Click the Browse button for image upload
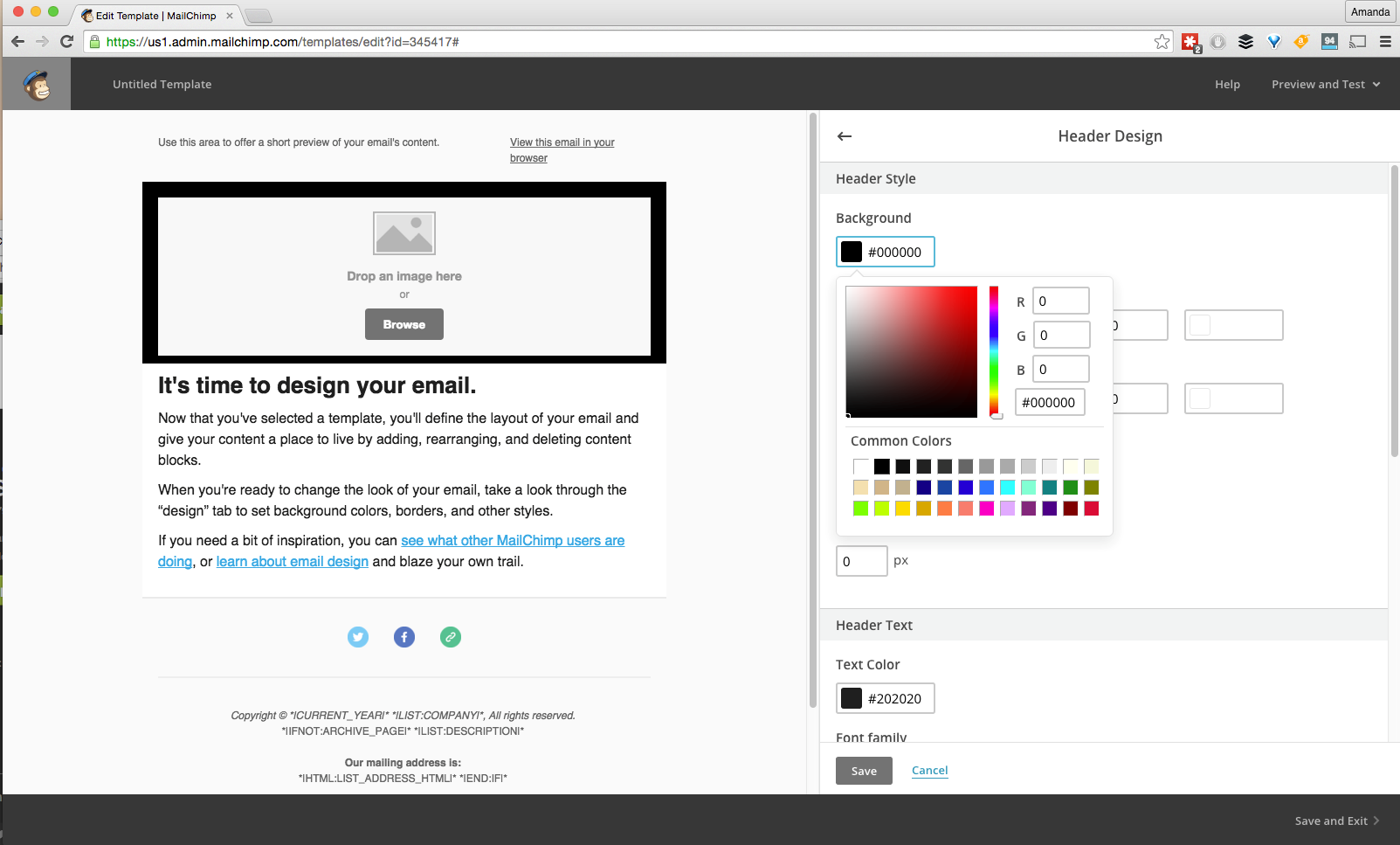This screenshot has width=1400, height=845. (x=404, y=324)
